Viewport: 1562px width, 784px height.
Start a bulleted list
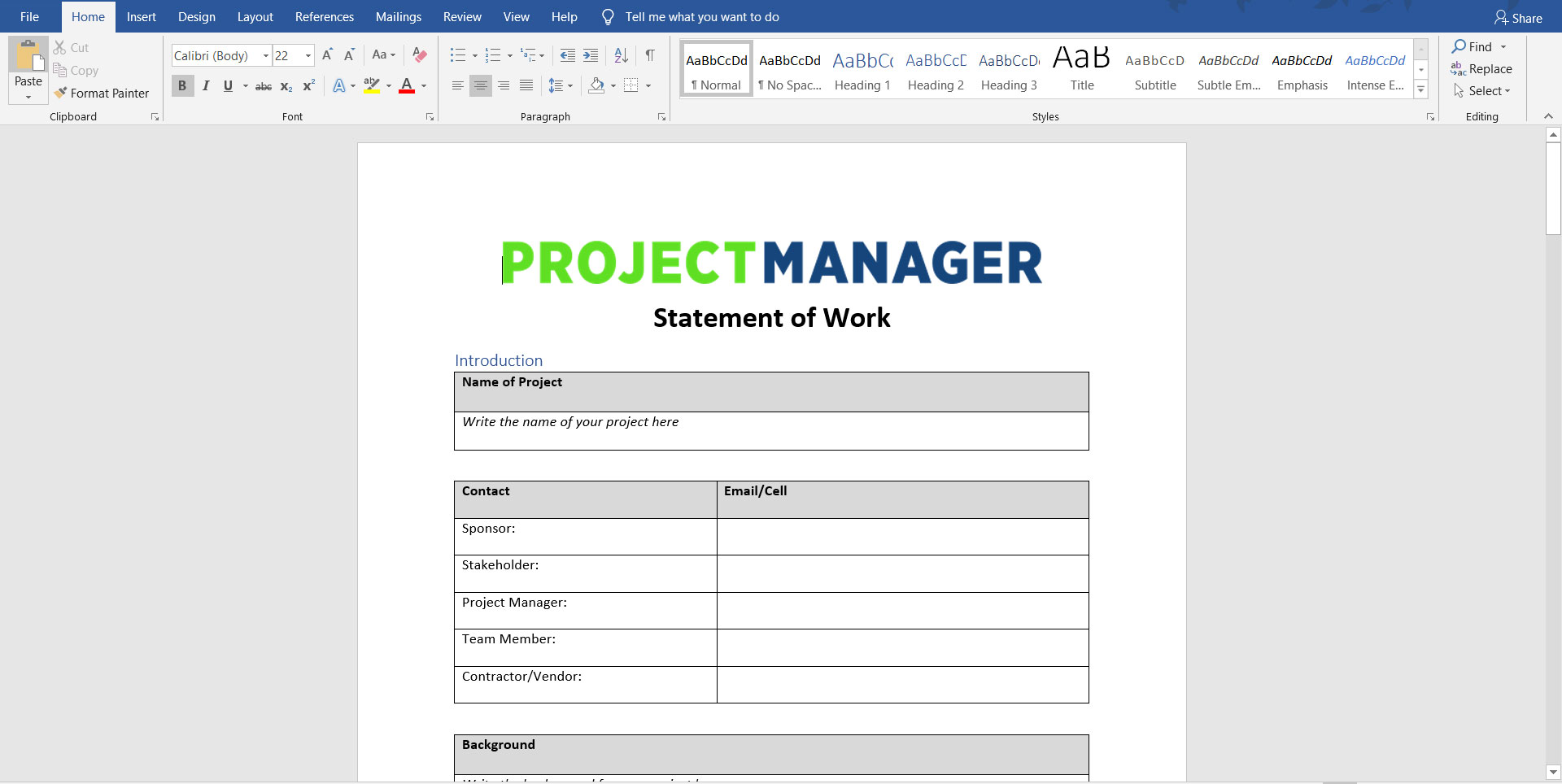pos(458,55)
